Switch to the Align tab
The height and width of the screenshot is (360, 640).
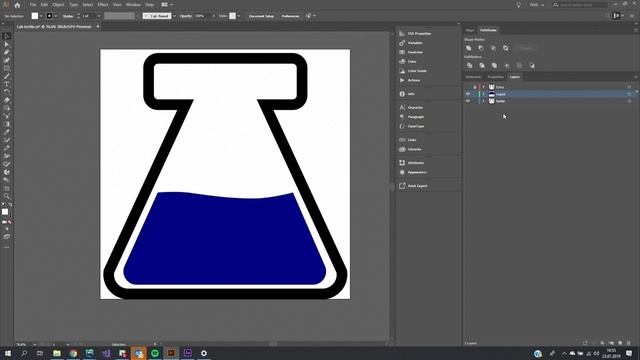470,30
